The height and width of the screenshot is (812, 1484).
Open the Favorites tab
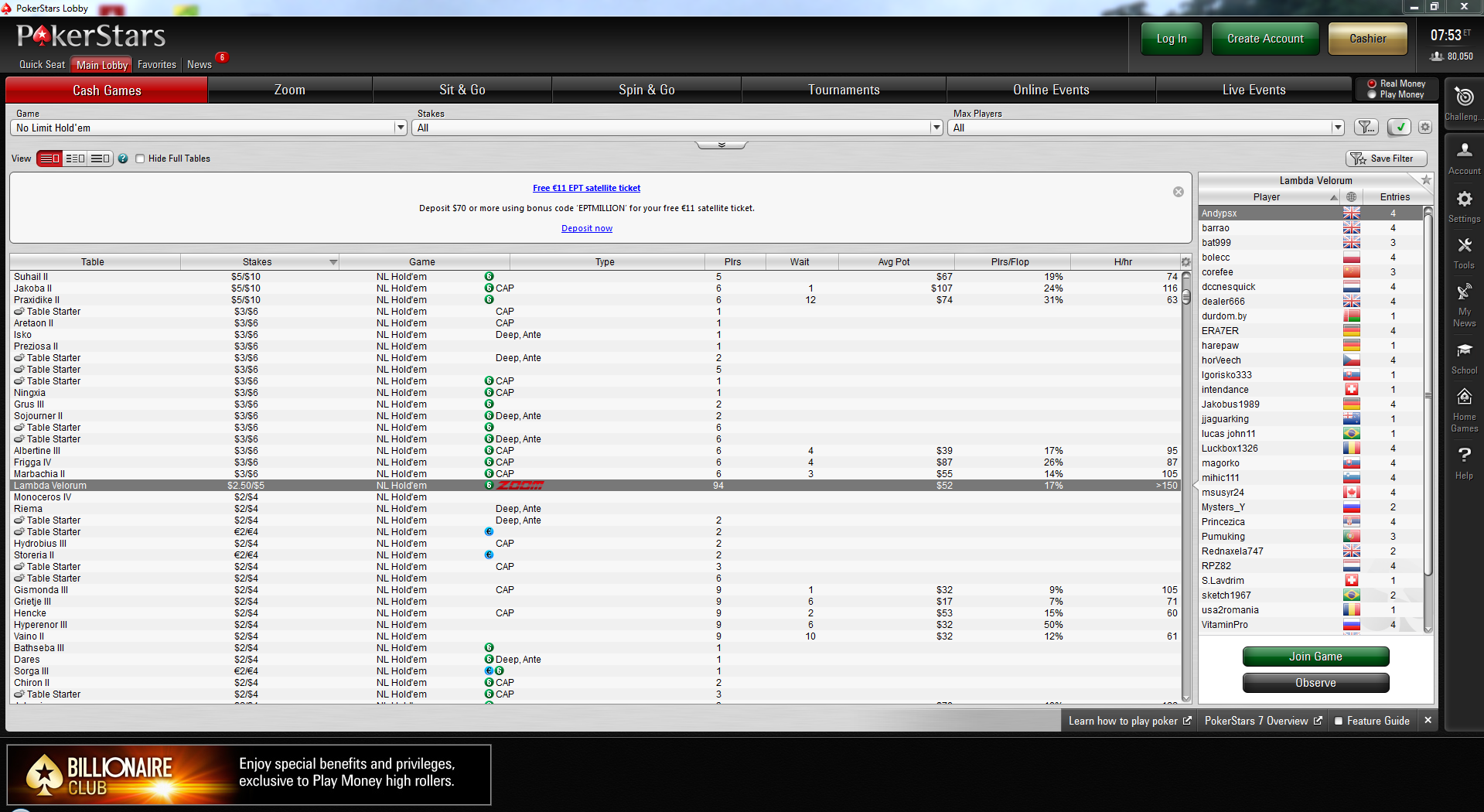[x=157, y=65]
